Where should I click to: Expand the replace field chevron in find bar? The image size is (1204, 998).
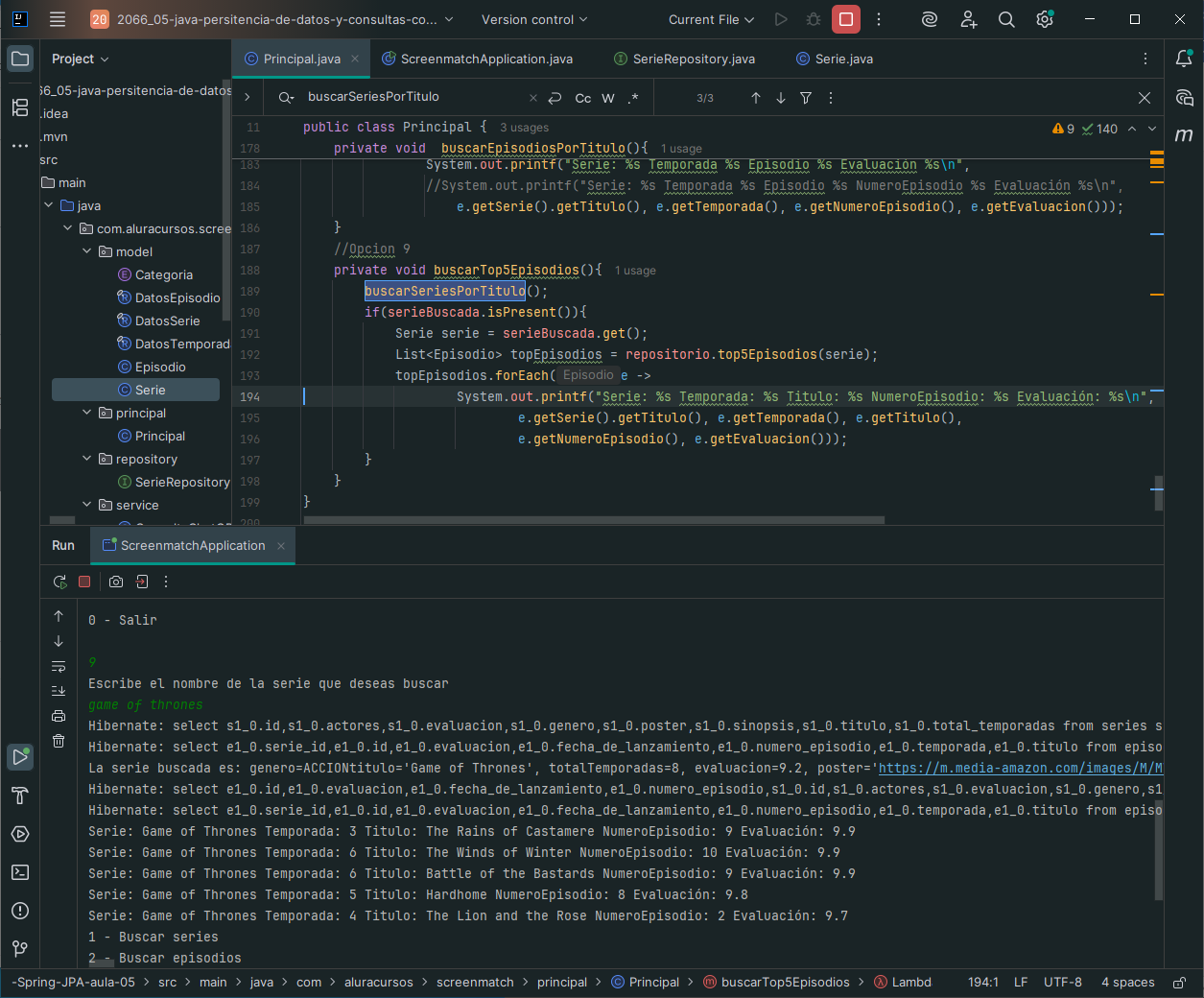[248, 97]
